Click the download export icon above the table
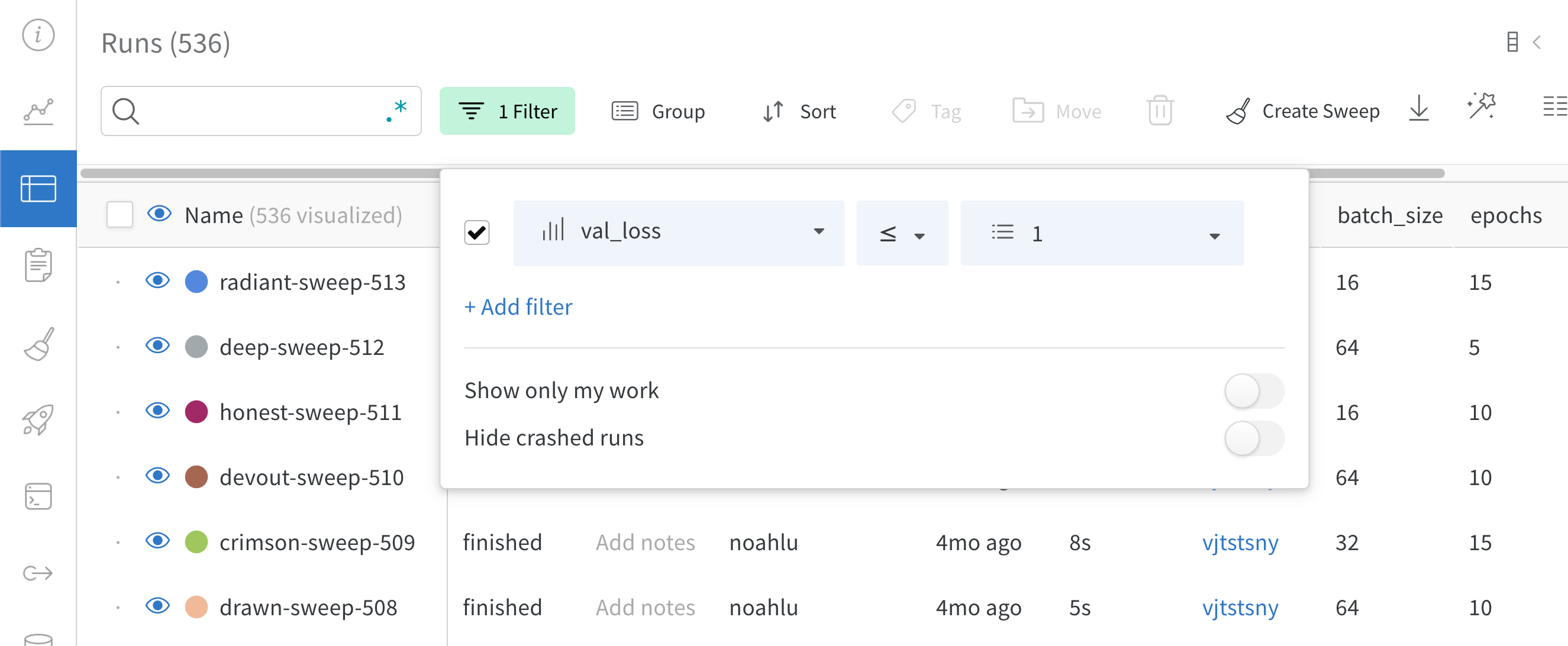Viewport: 1568px width, 646px height. point(1419,111)
